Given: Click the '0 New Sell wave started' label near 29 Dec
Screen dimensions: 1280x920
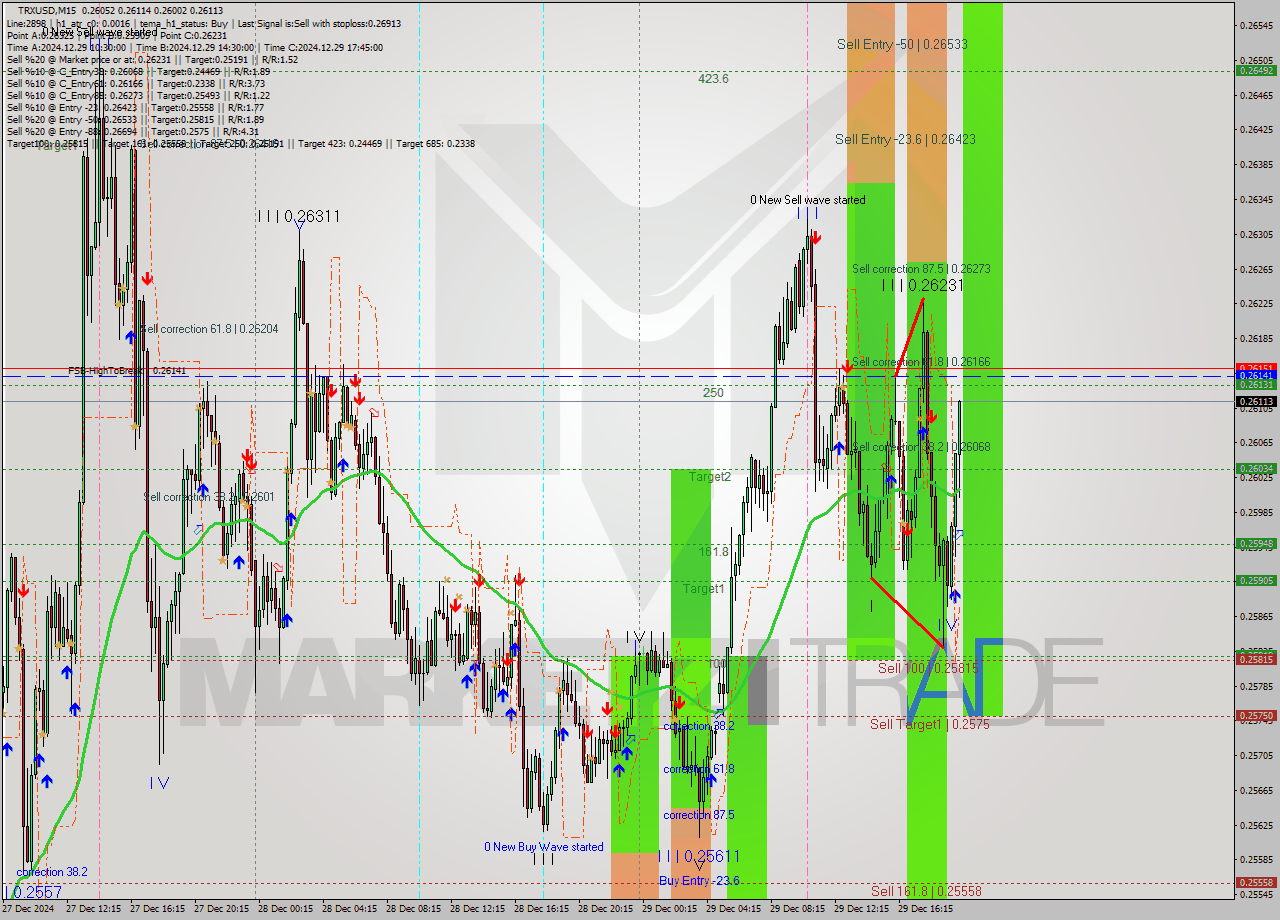Looking at the screenshot, I should [x=808, y=200].
